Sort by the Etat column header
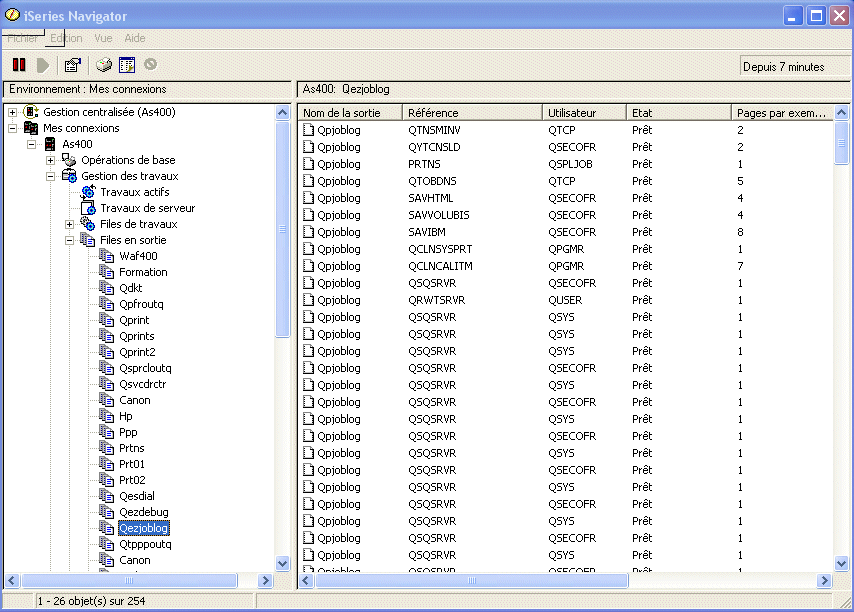Viewport: 854px width, 612px height. 679,113
